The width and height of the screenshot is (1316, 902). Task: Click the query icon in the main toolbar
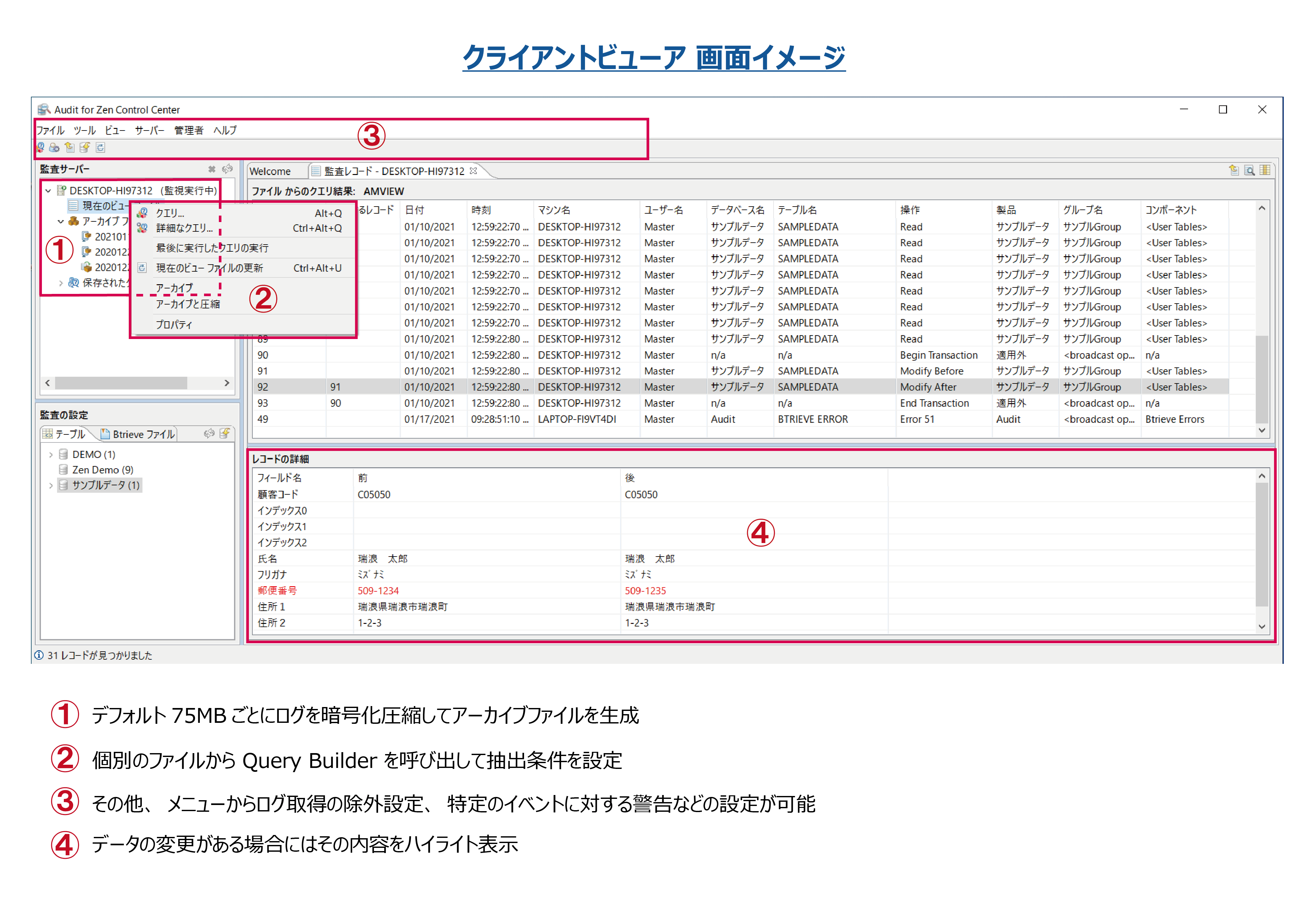[40, 148]
